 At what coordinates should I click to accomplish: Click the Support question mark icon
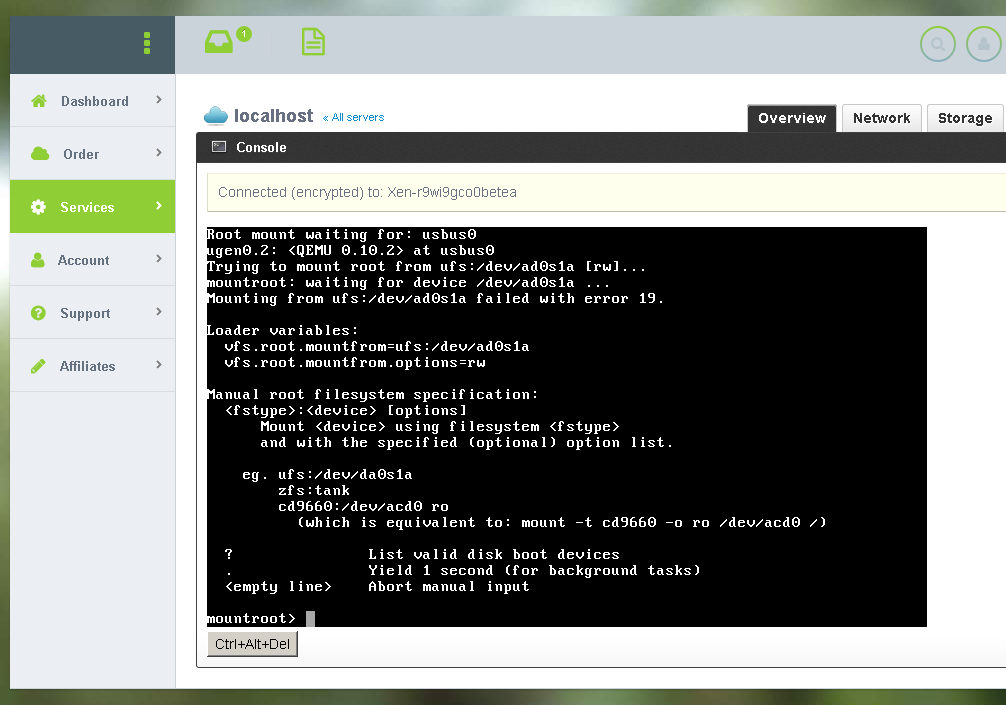click(x=38, y=313)
